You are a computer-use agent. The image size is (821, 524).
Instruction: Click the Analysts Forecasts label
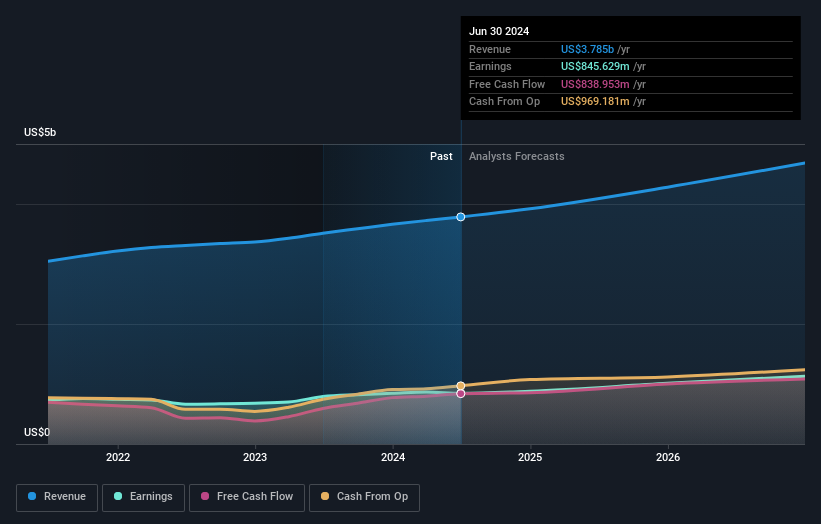(x=517, y=156)
